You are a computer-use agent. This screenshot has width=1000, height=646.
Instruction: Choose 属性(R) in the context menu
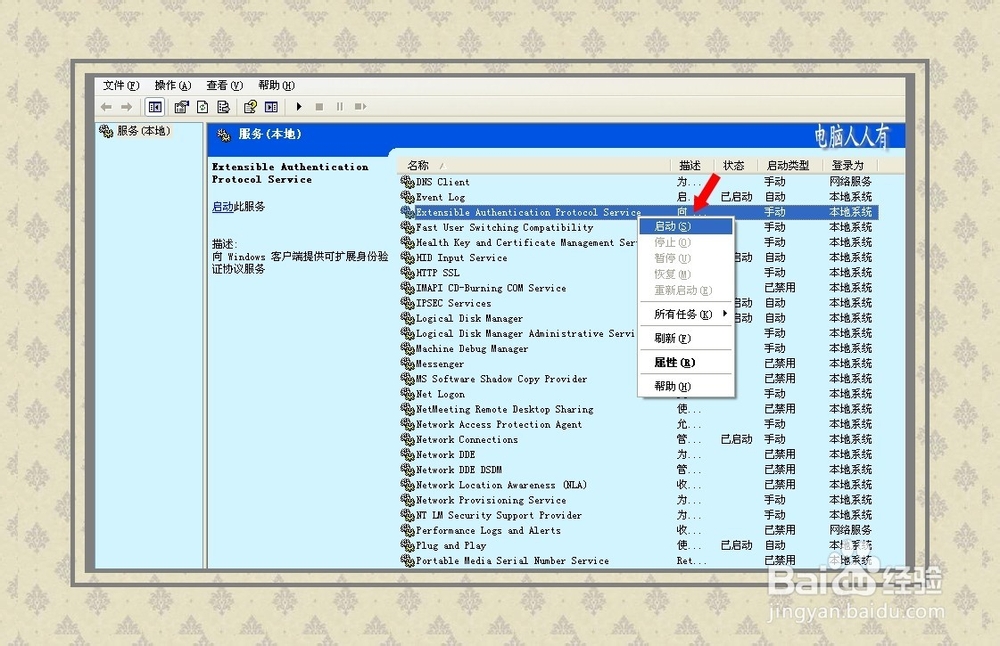(686, 362)
